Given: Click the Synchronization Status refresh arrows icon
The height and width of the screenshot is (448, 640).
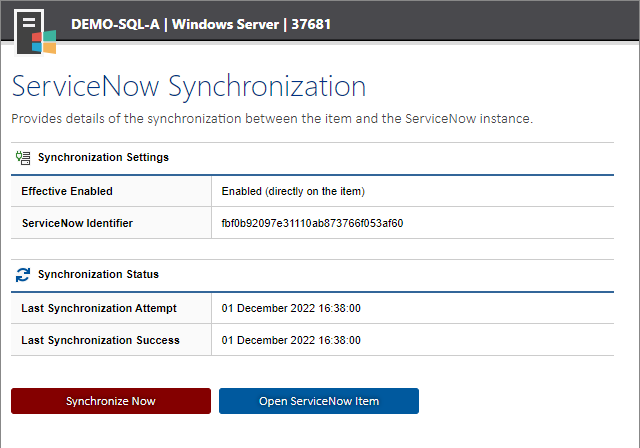Looking at the screenshot, I should click(23, 275).
